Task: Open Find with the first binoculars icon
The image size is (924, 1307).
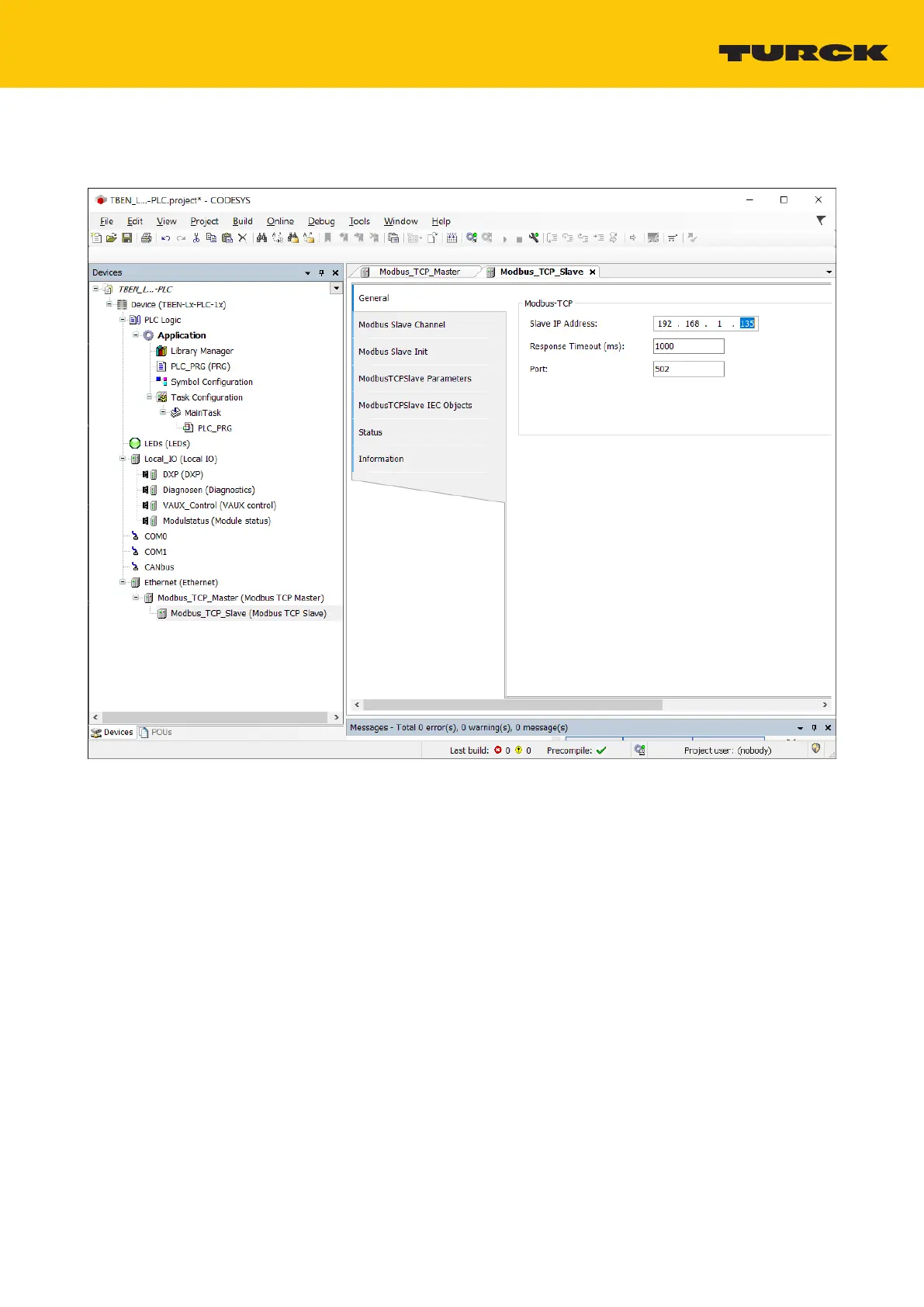Action: point(261,238)
